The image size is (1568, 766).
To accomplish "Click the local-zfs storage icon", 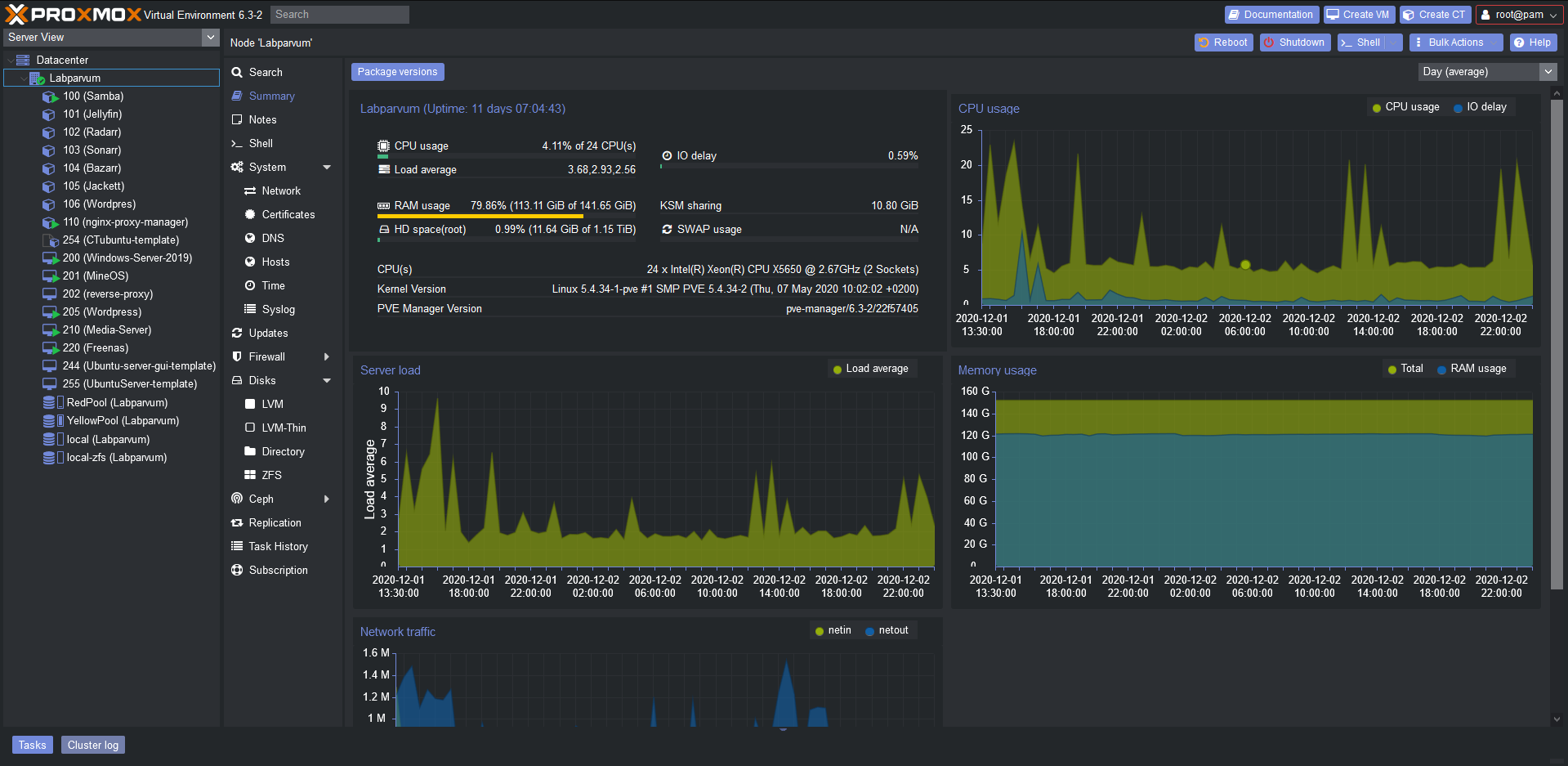I will 53,457.
